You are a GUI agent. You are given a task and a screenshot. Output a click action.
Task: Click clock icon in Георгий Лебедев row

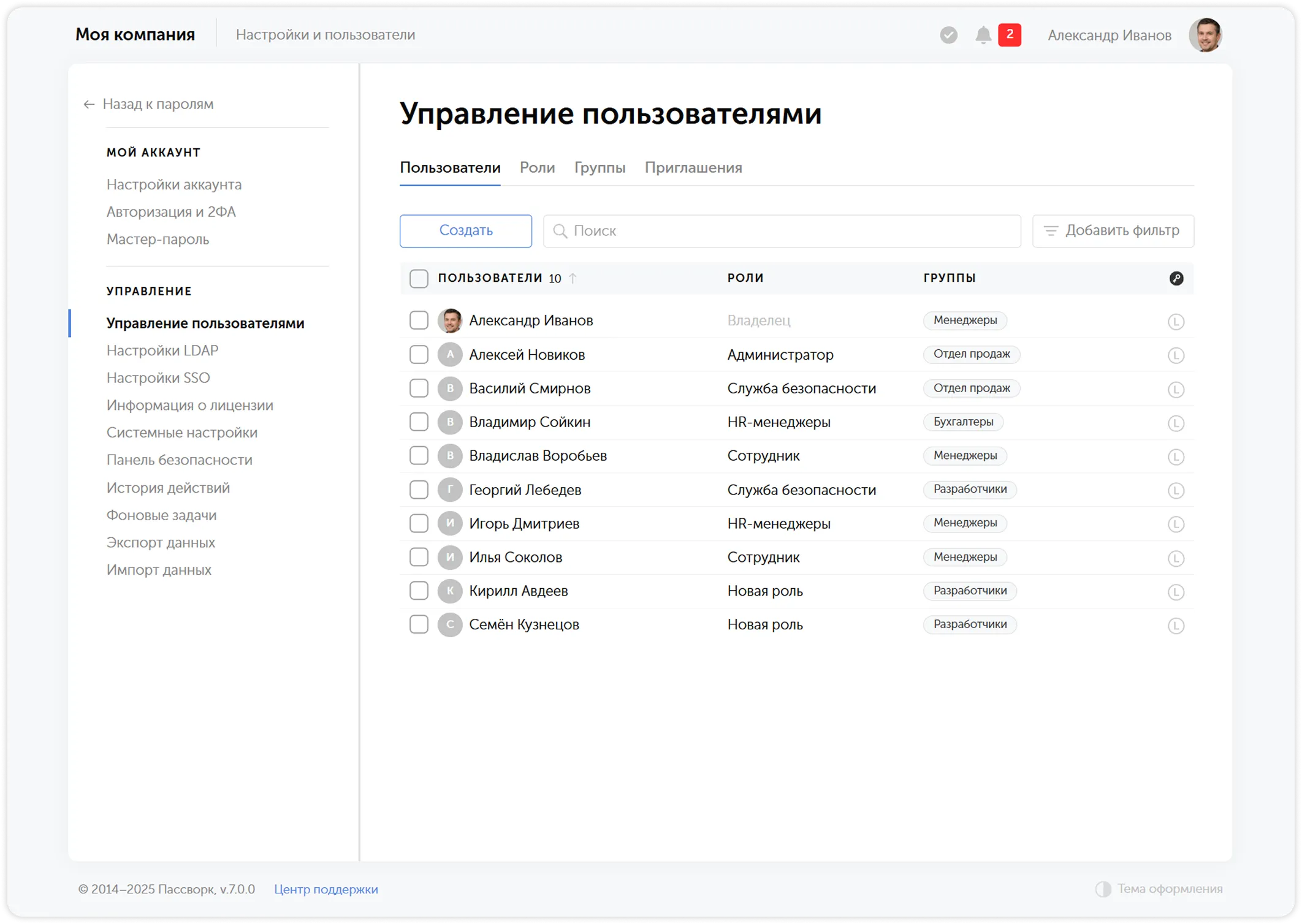(1175, 490)
